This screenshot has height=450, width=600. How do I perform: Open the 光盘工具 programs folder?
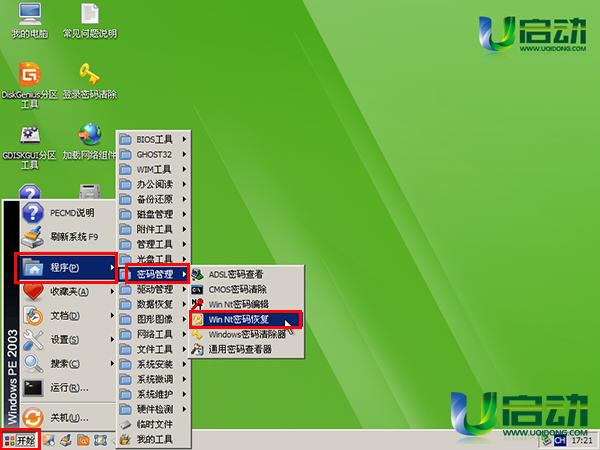pyautogui.click(x=153, y=258)
